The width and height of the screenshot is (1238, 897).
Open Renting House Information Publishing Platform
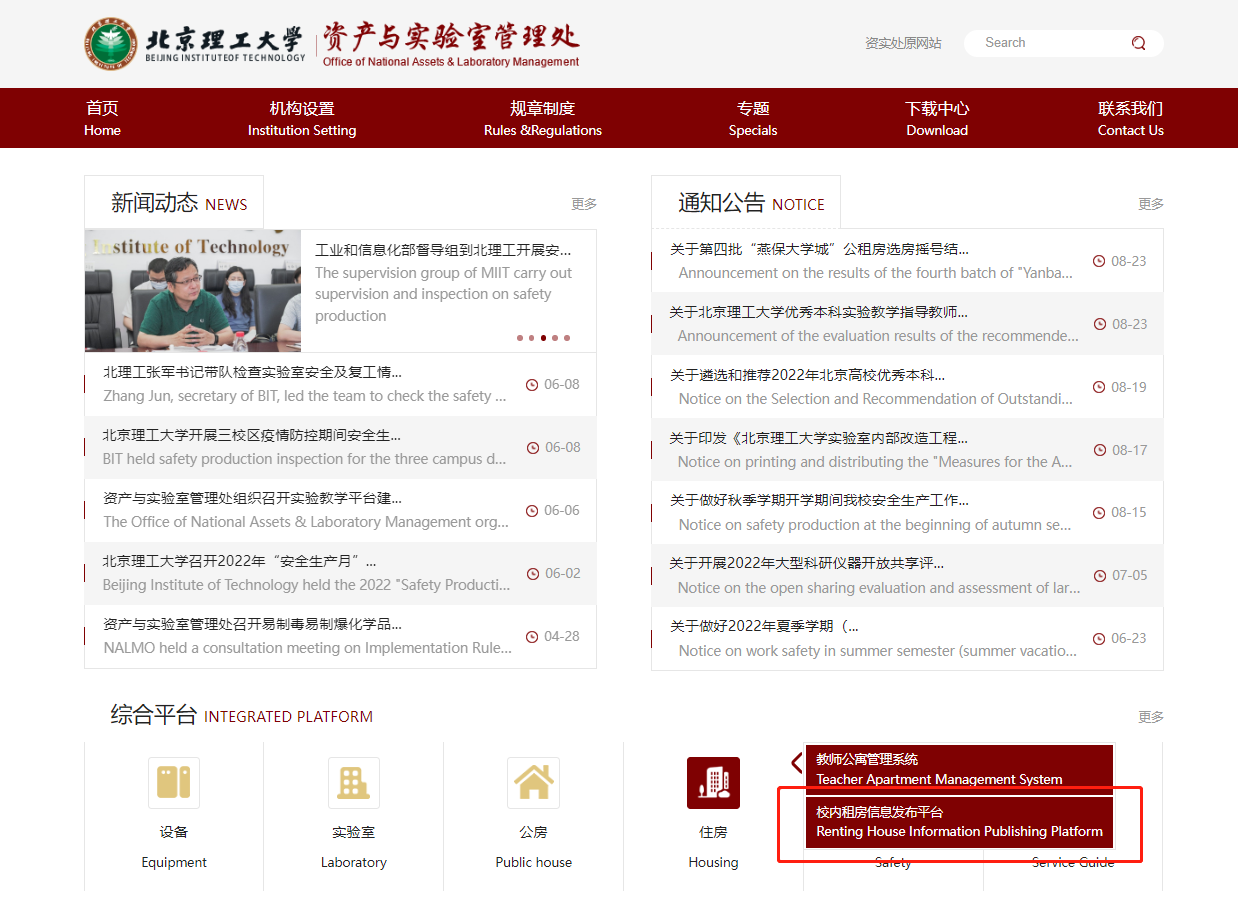tap(959, 822)
